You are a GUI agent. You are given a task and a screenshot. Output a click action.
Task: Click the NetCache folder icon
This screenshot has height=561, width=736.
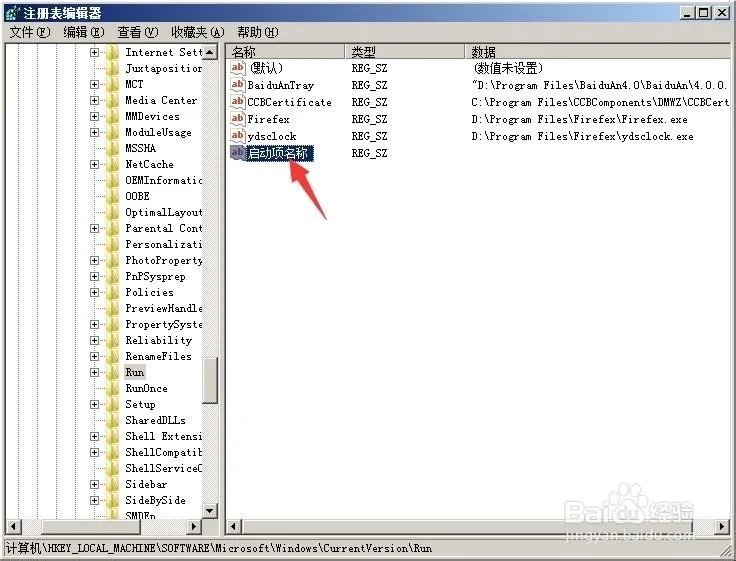(113, 164)
